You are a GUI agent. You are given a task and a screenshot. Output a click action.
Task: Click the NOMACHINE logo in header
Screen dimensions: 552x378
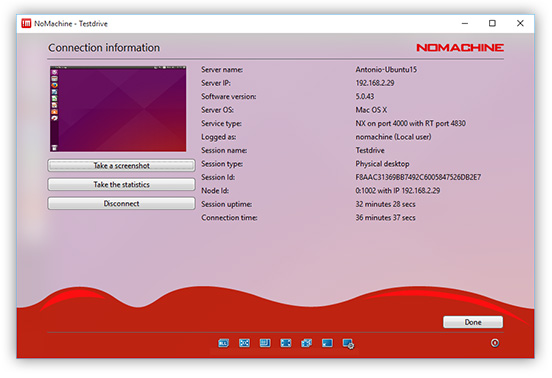click(x=460, y=48)
